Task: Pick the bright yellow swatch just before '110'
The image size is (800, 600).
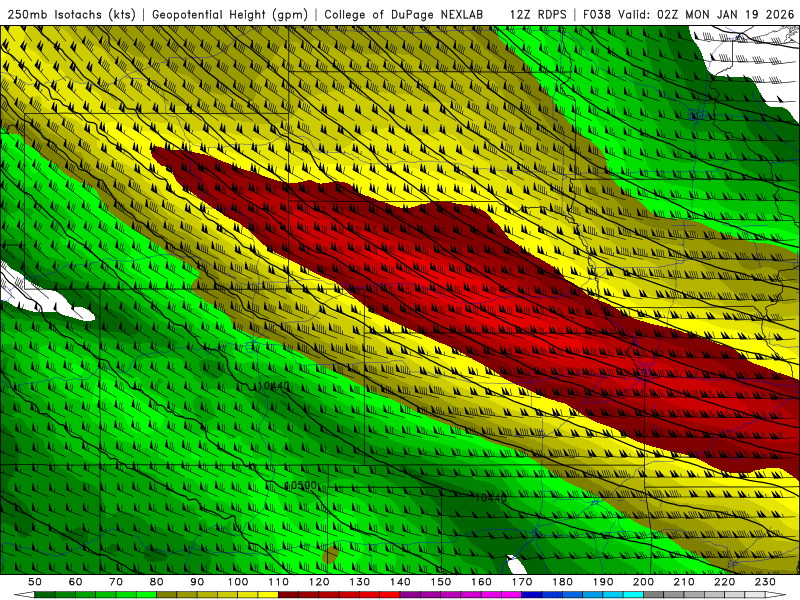Action: tap(268, 595)
